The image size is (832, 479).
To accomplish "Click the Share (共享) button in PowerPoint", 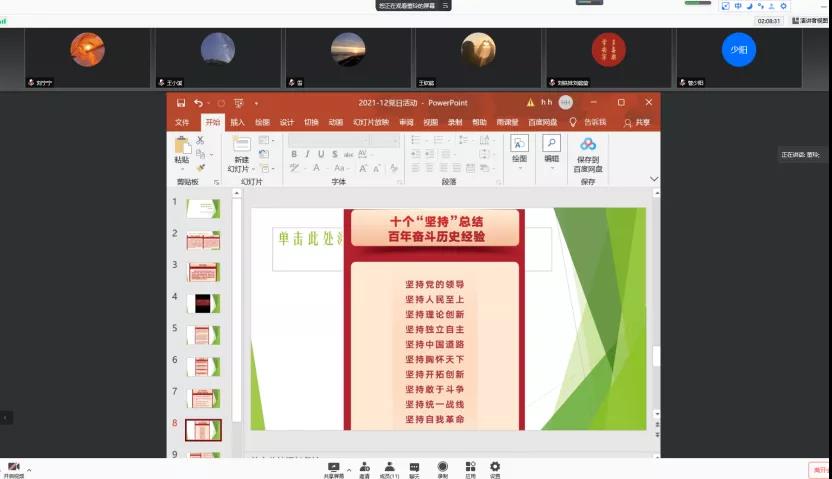I will coord(637,122).
